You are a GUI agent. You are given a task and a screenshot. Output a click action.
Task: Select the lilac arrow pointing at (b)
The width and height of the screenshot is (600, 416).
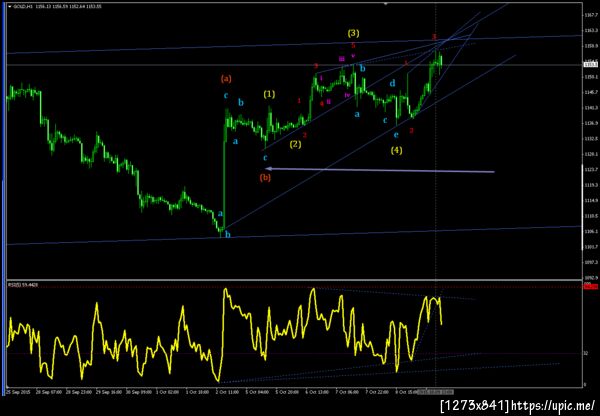tap(380, 170)
